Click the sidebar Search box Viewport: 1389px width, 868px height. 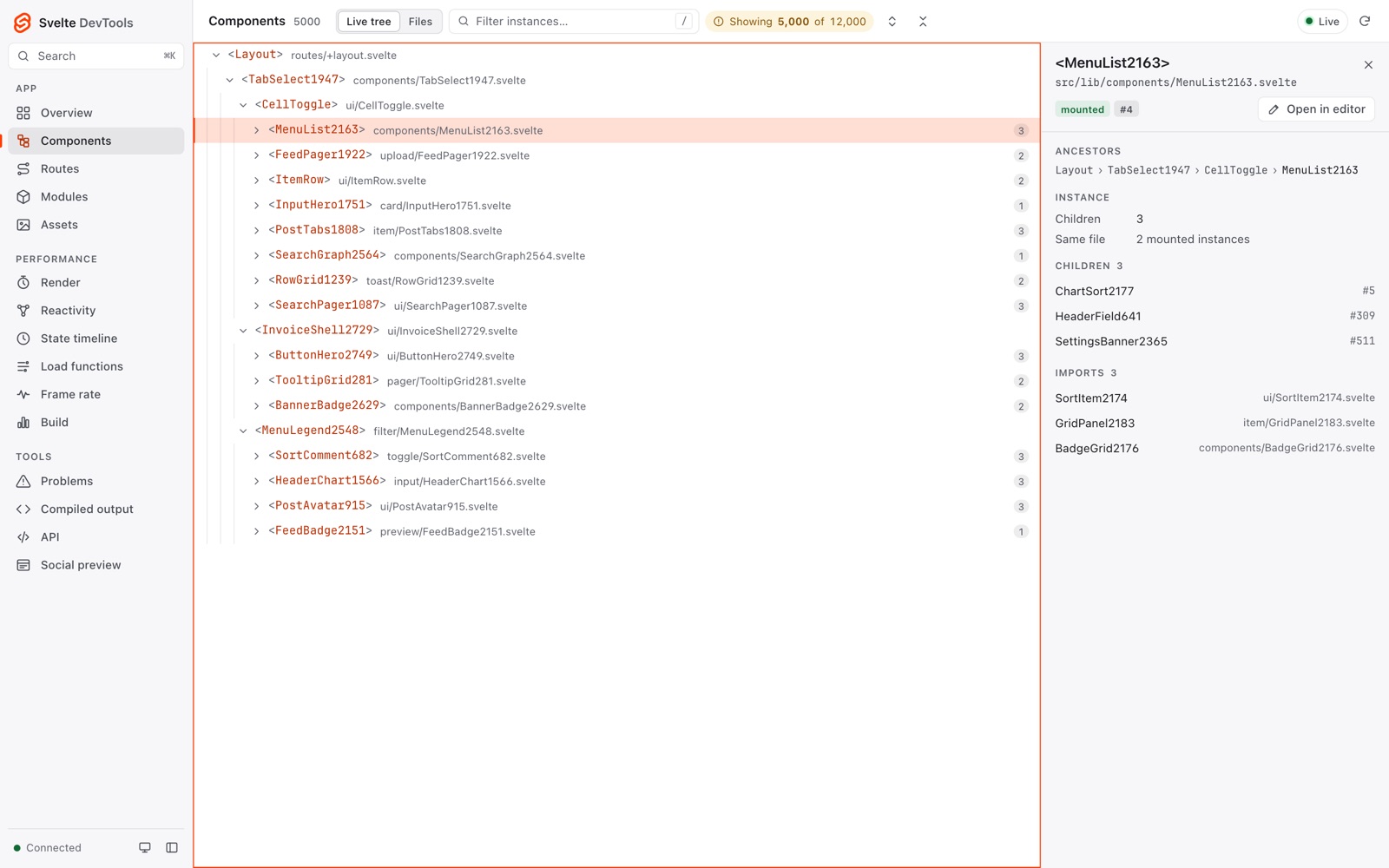pos(96,56)
